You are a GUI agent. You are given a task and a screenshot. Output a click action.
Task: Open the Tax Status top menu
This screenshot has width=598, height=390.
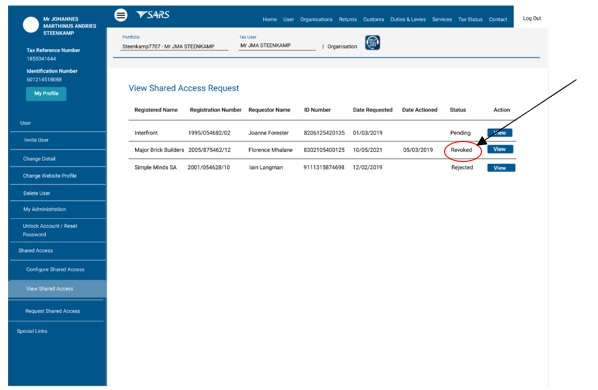(x=470, y=19)
